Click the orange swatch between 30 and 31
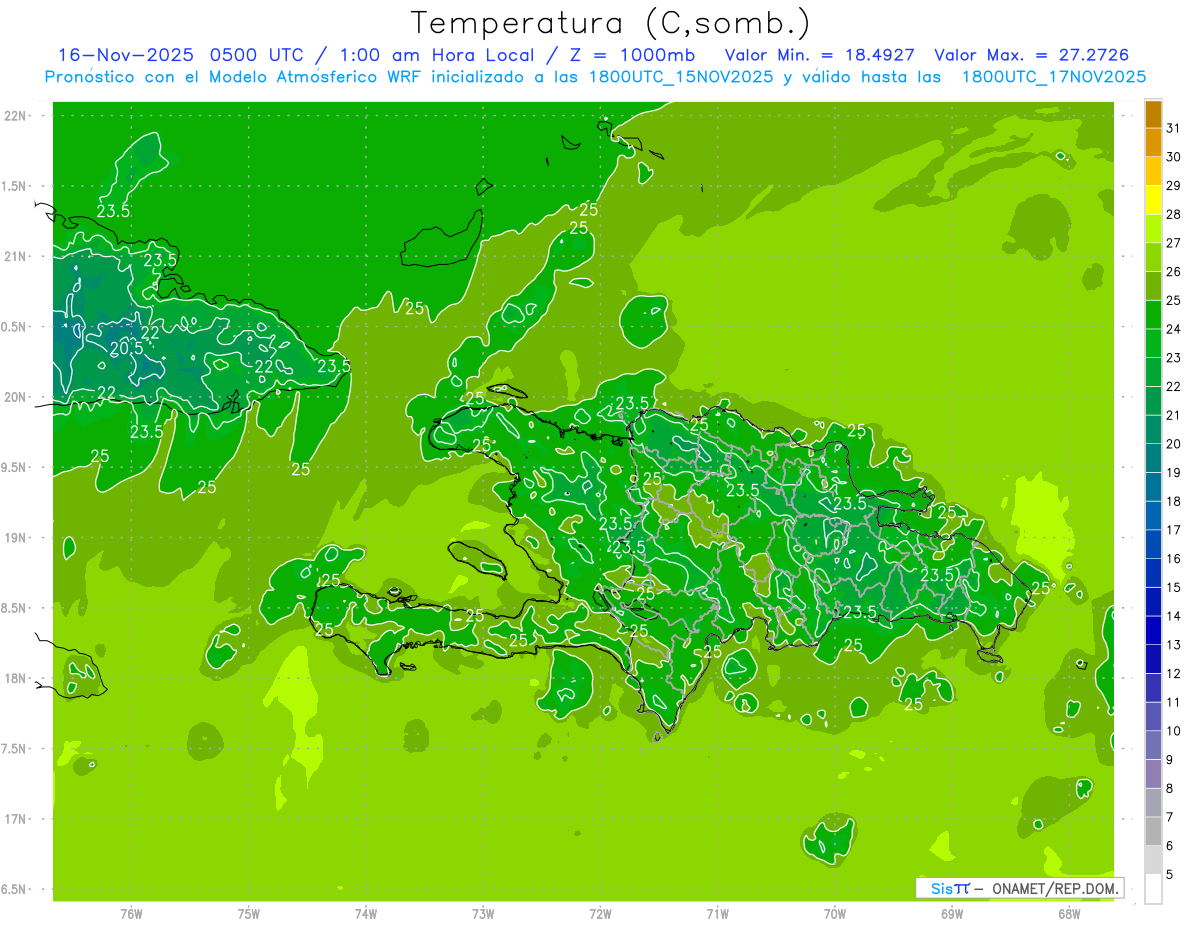The height and width of the screenshot is (927, 1200). pyautogui.click(x=1153, y=142)
